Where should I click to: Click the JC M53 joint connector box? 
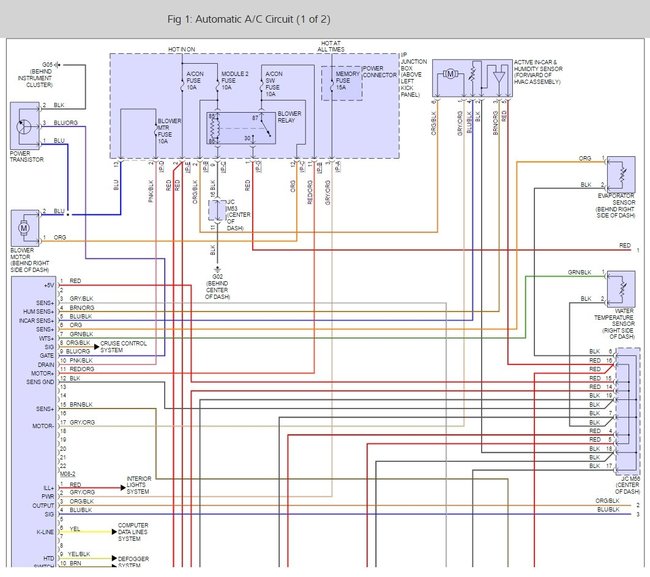coord(217,210)
